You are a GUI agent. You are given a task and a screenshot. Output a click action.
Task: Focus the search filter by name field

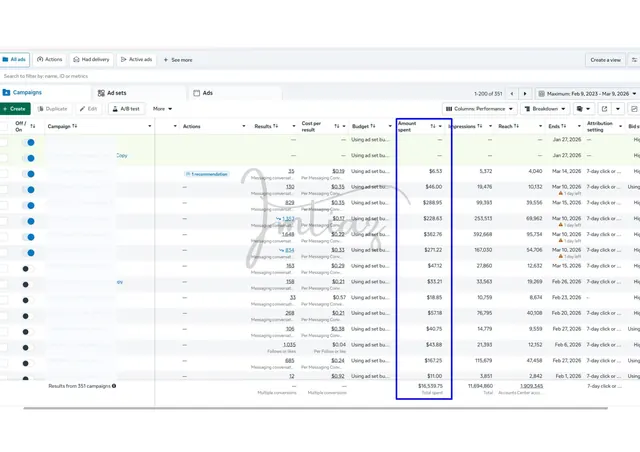click(x=320, y=76)
